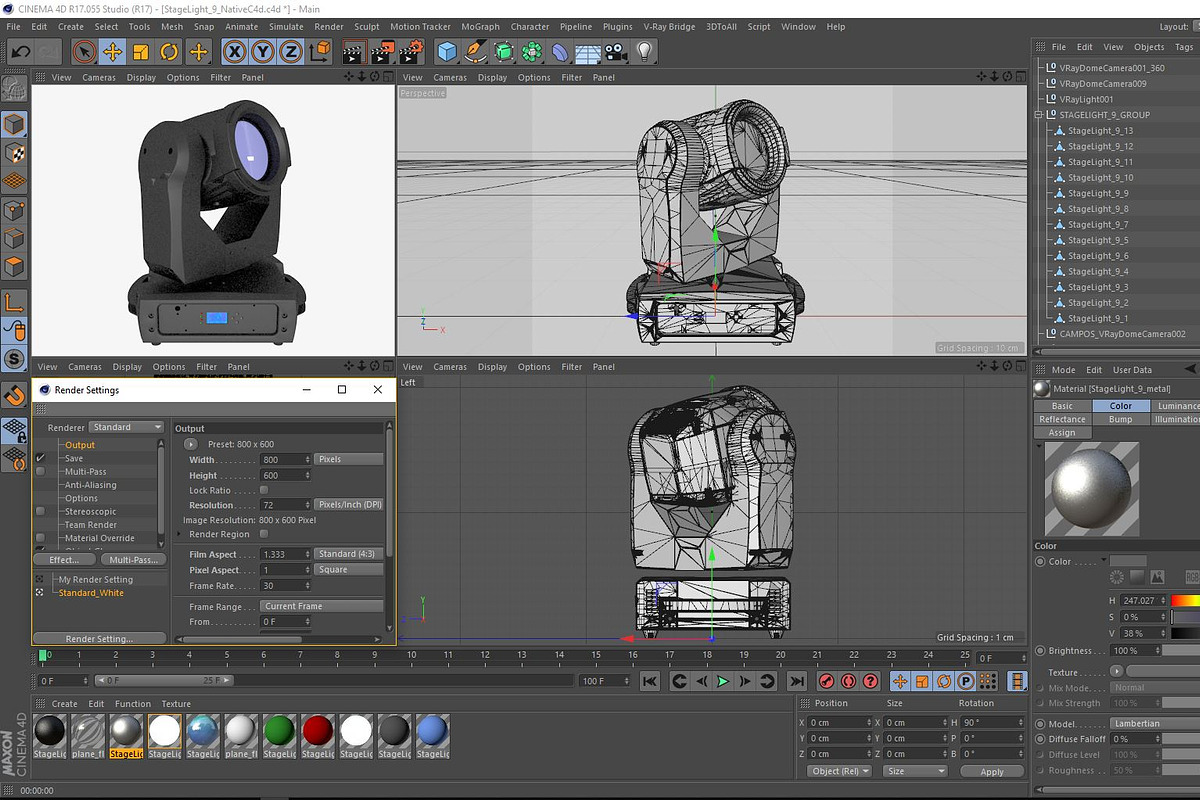Open the Object (Rel) coordinate dropdown
The height and width of the screenshot is (800, 1200).
[839, 771]
